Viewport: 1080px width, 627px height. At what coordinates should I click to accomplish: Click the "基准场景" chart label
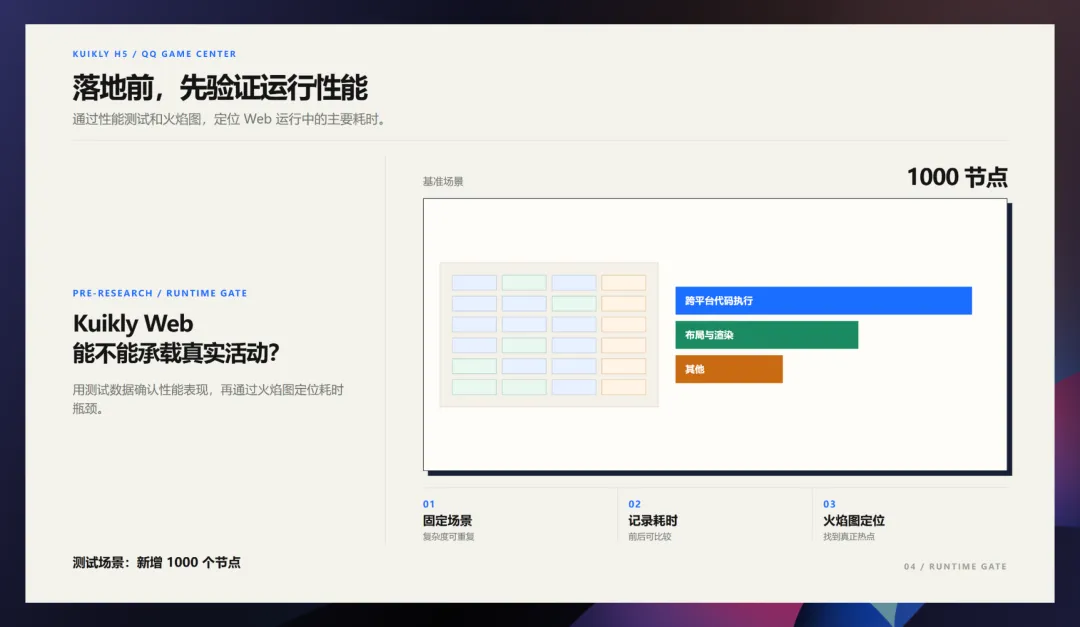click(x=443, y=181)
